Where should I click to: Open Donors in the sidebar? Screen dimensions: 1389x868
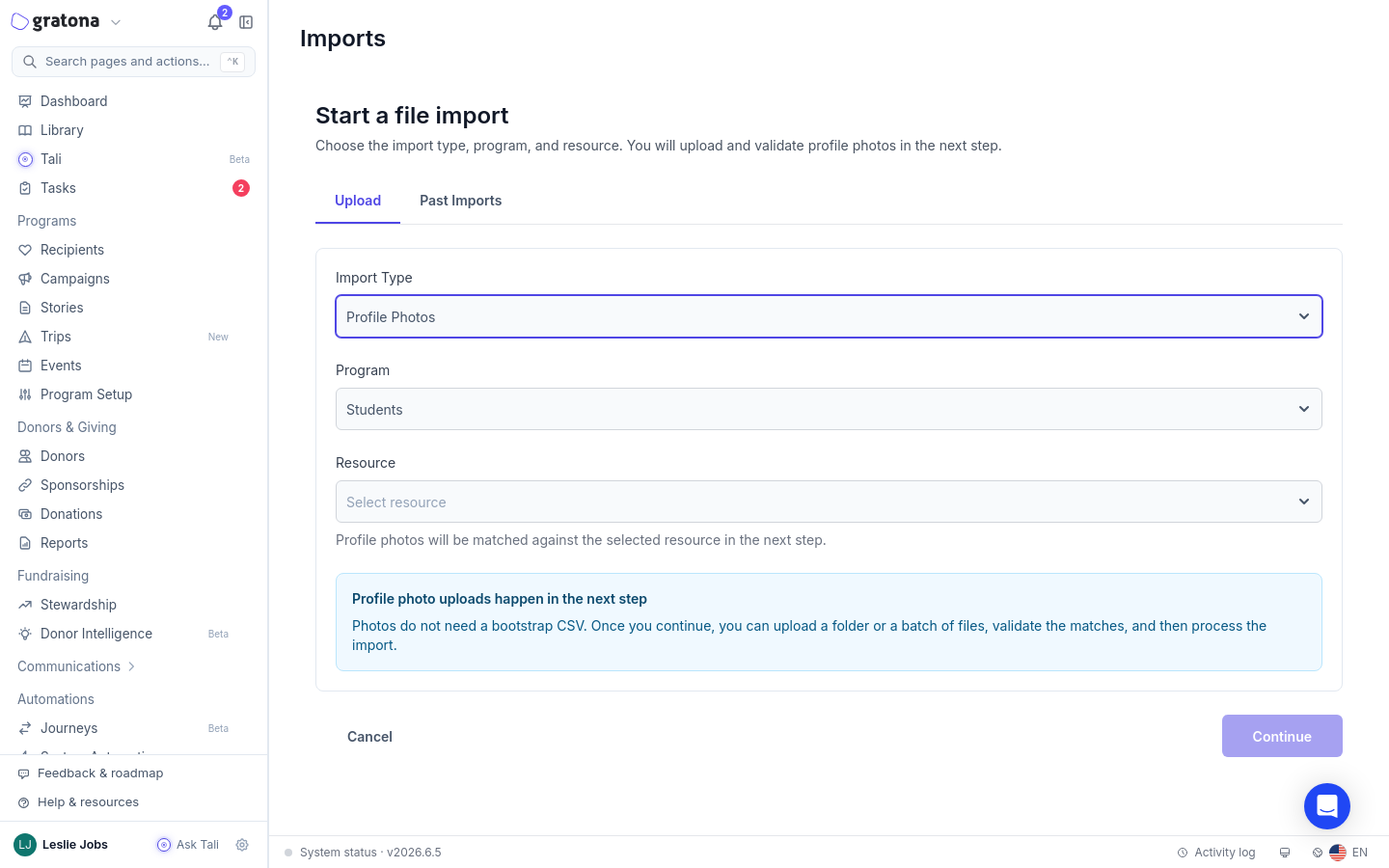pos(133,456)
